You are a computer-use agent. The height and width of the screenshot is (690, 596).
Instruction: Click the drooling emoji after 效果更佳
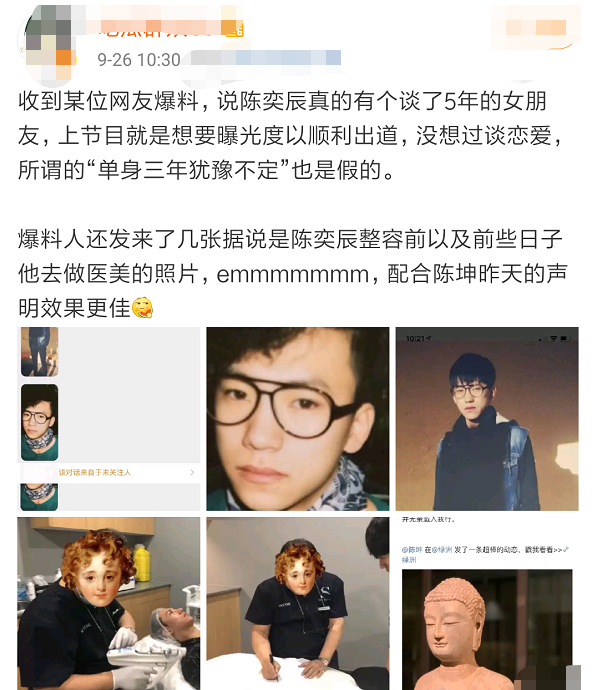142,308
